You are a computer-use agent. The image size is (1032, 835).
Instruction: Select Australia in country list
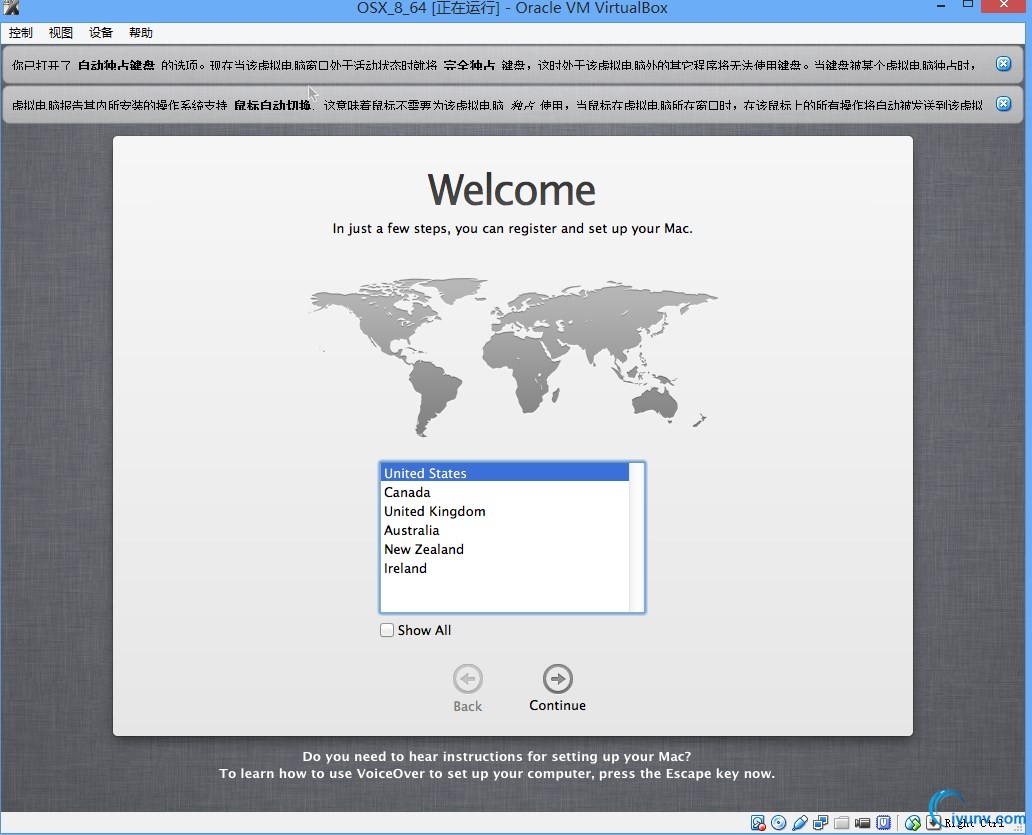[x=505, y=530]
